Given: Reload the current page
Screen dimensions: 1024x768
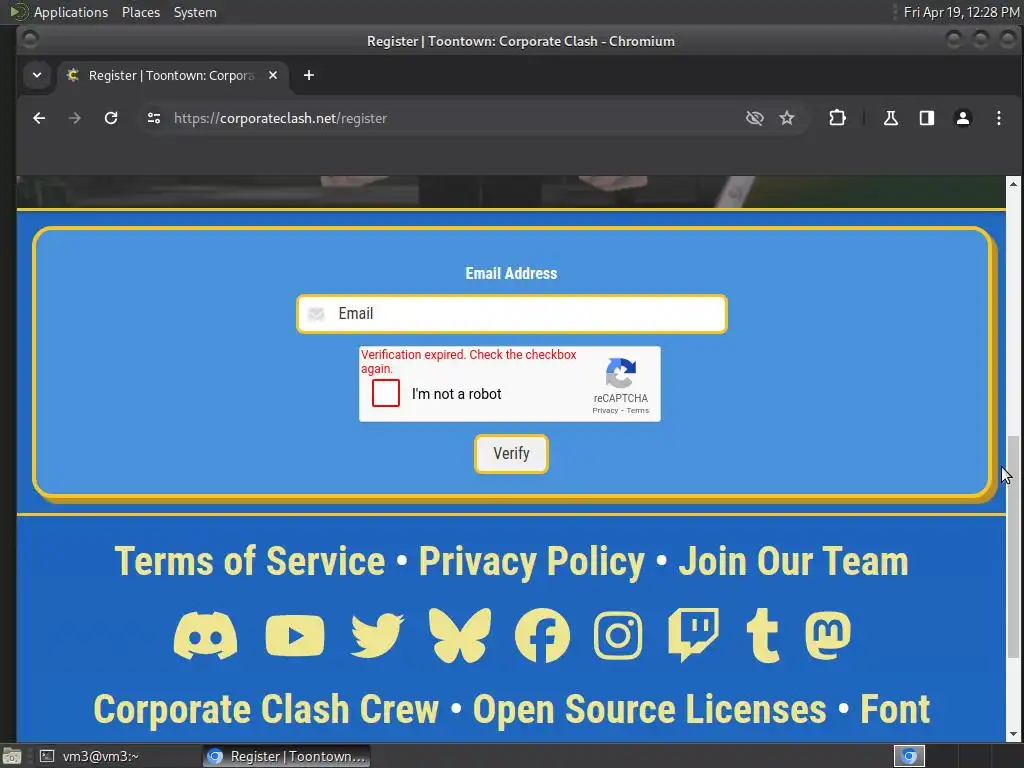Looking at the screenshot, I should pyautogui.click(x=111, y=118).
